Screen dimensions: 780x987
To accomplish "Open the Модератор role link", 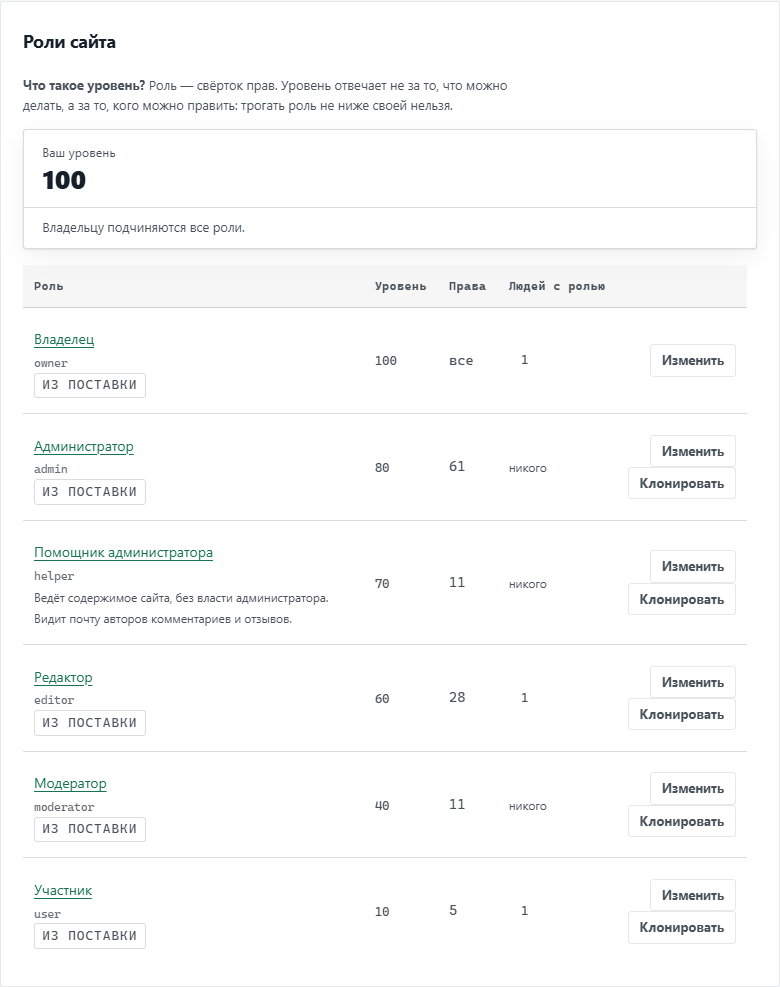I will pos(70,783).
